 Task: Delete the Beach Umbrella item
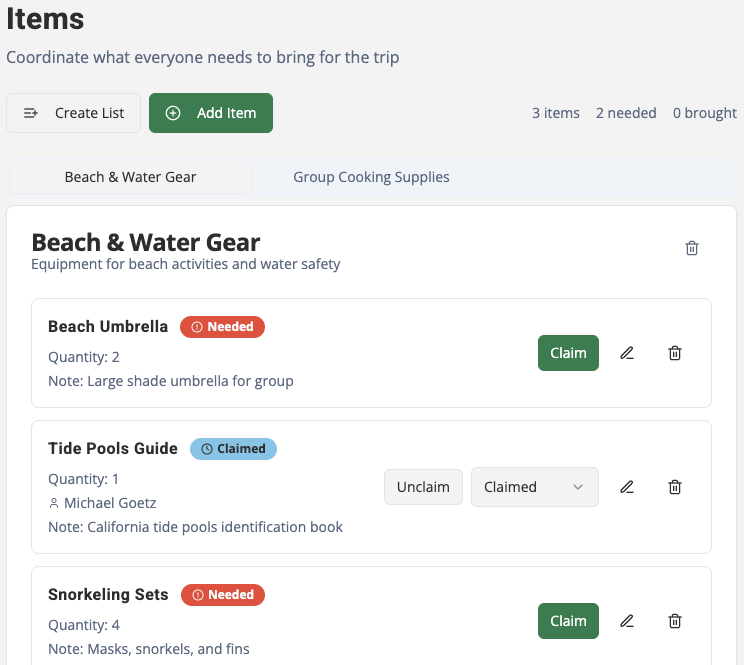point(675,353)
